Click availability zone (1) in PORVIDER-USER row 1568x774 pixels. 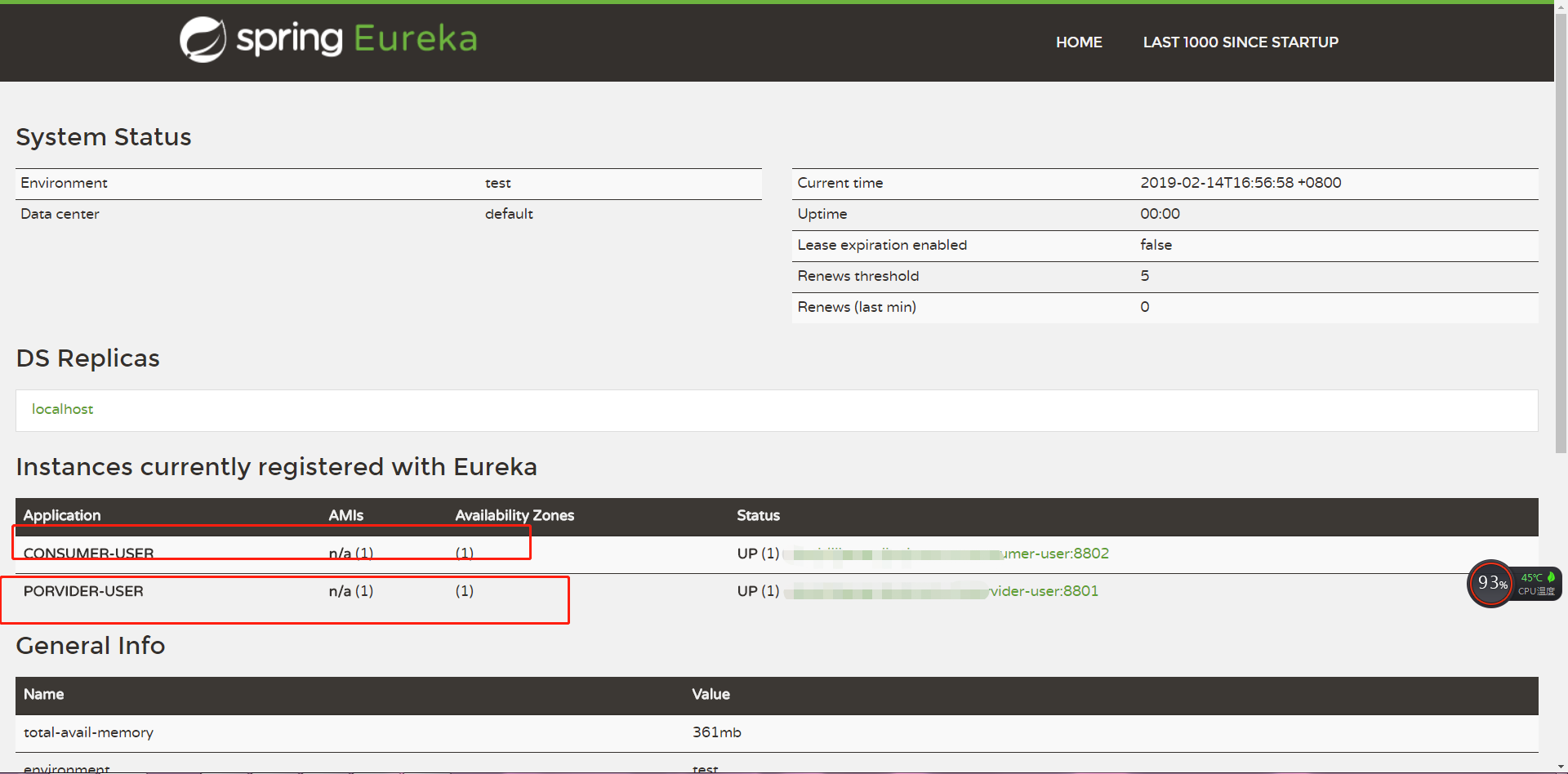[465, 591]
